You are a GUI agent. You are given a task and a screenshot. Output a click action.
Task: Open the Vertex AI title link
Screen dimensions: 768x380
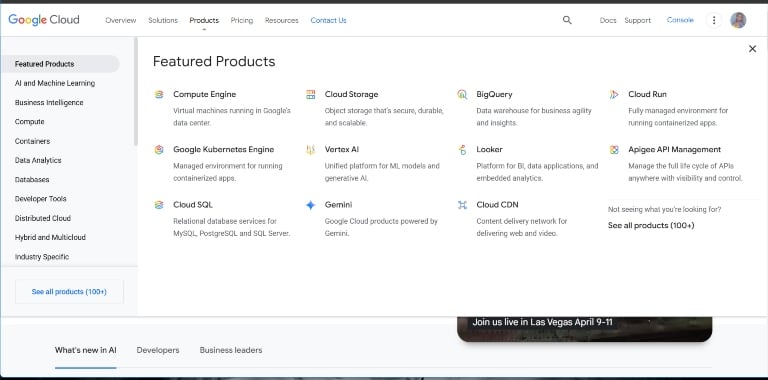341,149
